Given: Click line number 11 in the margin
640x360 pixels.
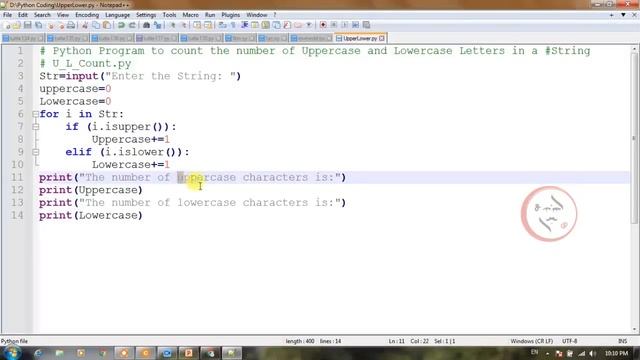Looking at the screenshot, I should [17, 177].
